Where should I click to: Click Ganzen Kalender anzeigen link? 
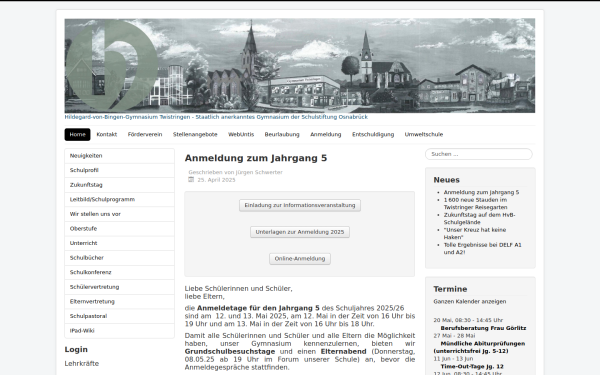(470, 302)
